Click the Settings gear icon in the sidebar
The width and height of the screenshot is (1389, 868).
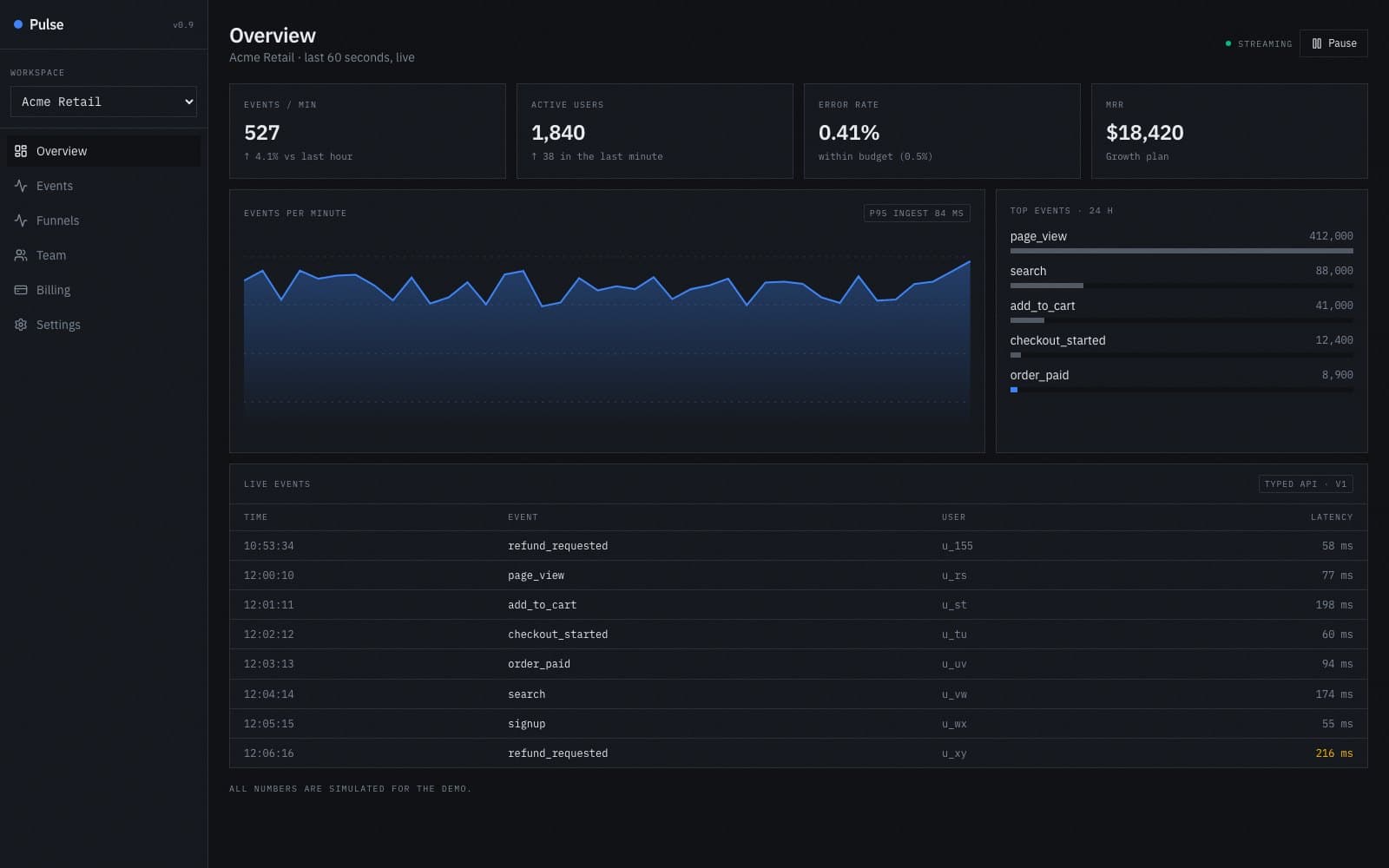click(21, 325)
